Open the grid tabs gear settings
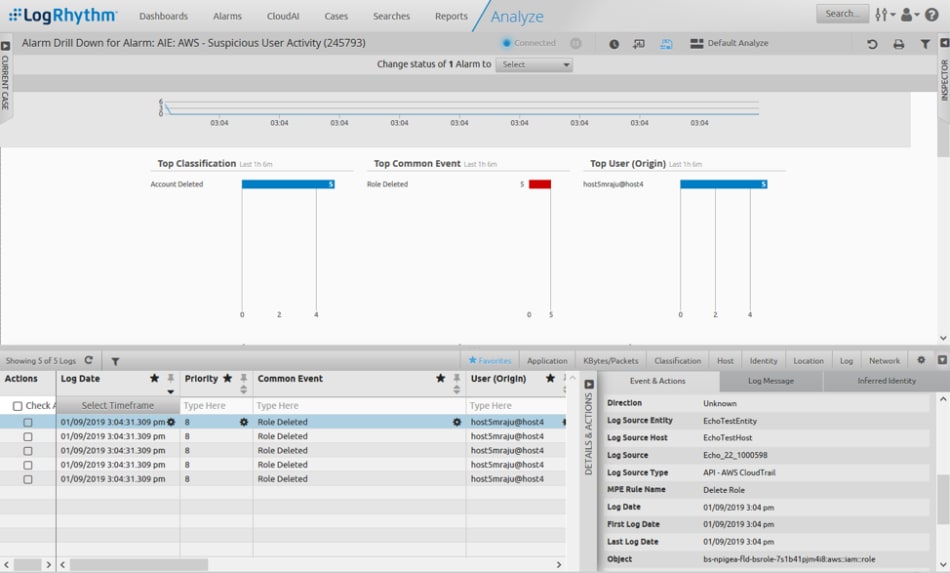950x573 pixels. (x=921, y=360)
